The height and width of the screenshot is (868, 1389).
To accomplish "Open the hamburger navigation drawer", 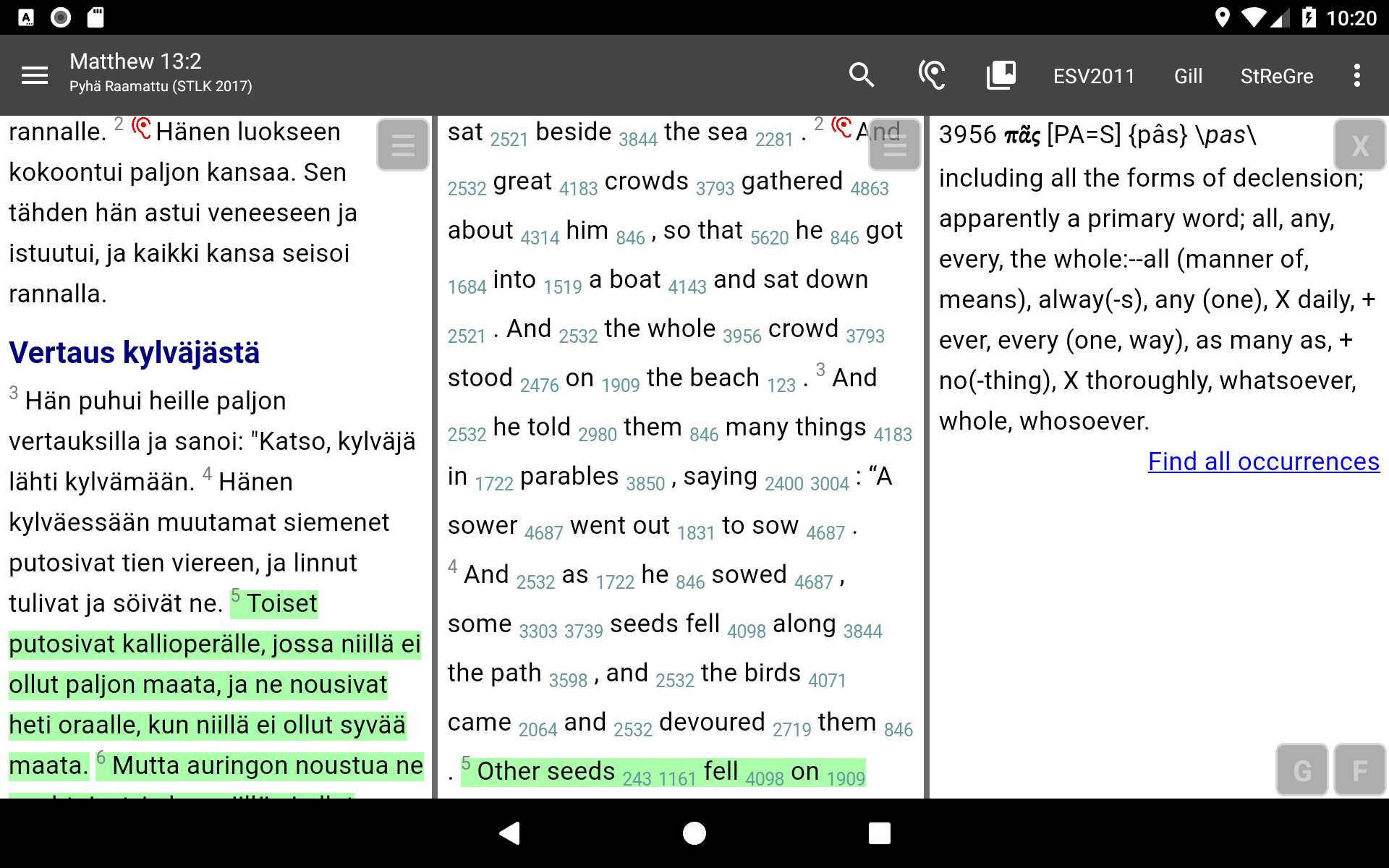I will (x=34, y=75).
